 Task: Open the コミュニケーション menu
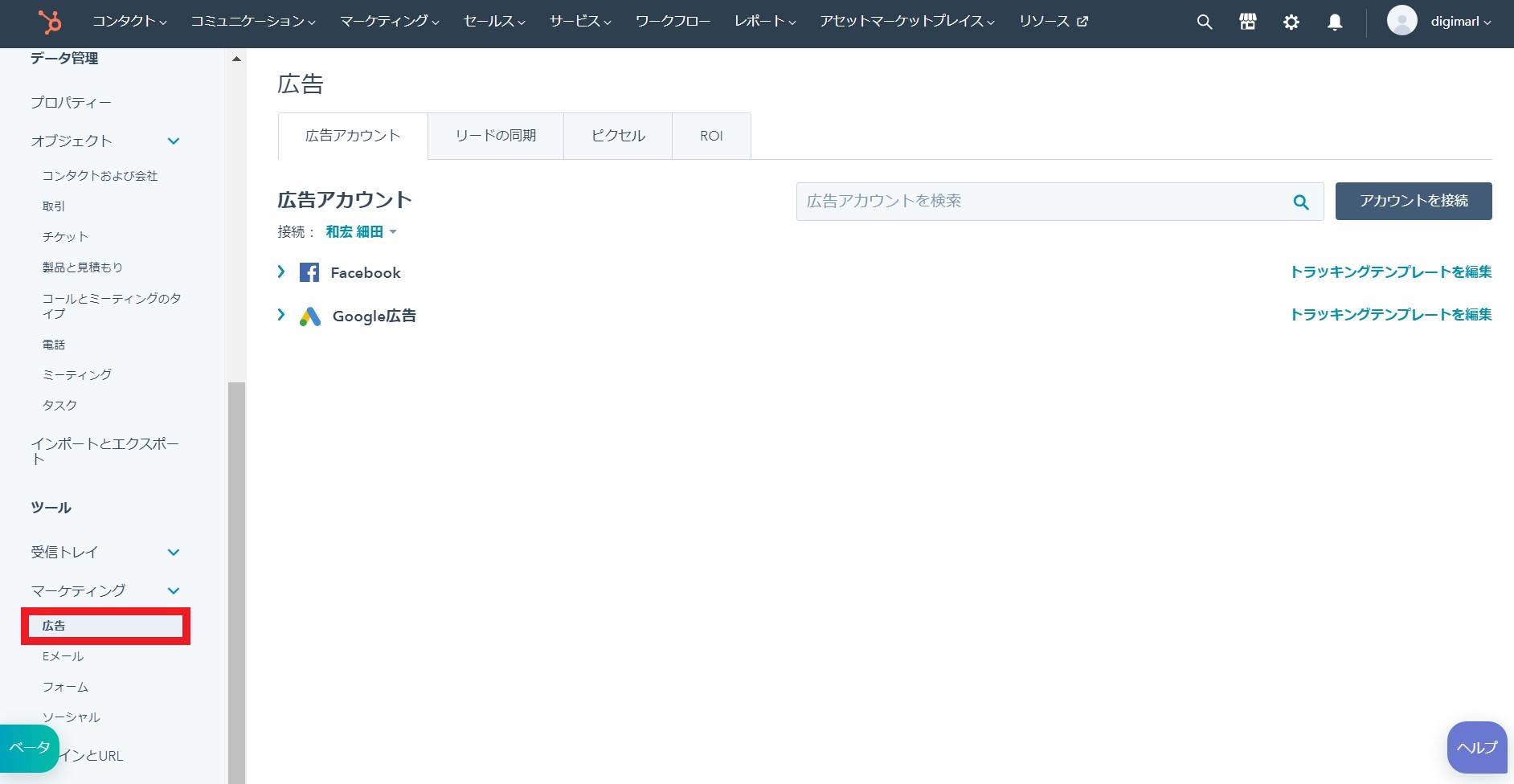pos(253,22)
